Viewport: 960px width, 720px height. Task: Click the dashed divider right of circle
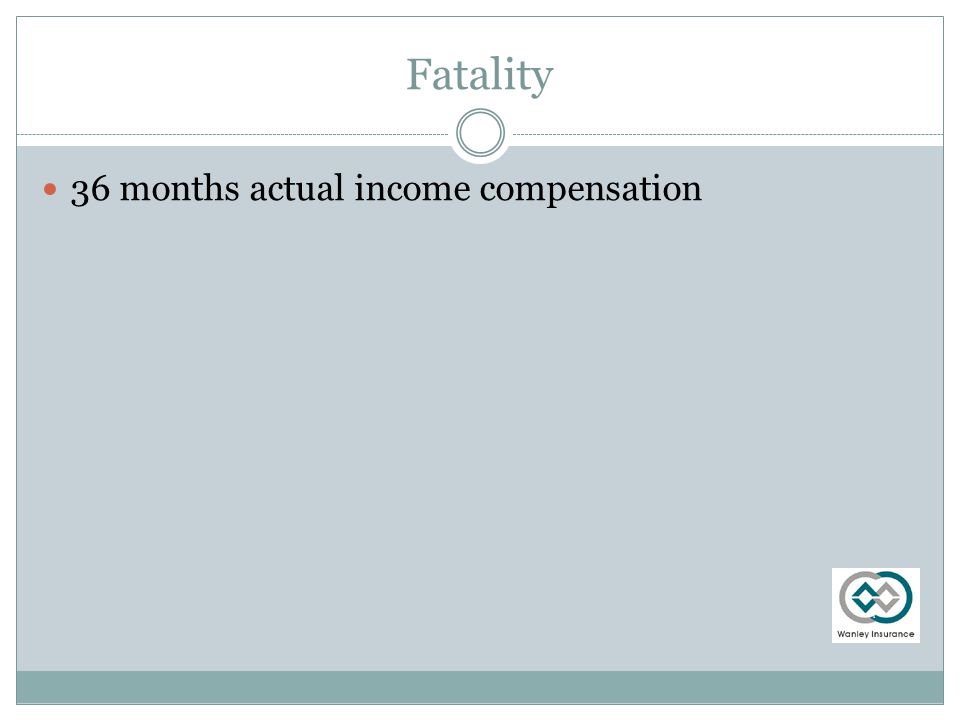click(728, 134)
